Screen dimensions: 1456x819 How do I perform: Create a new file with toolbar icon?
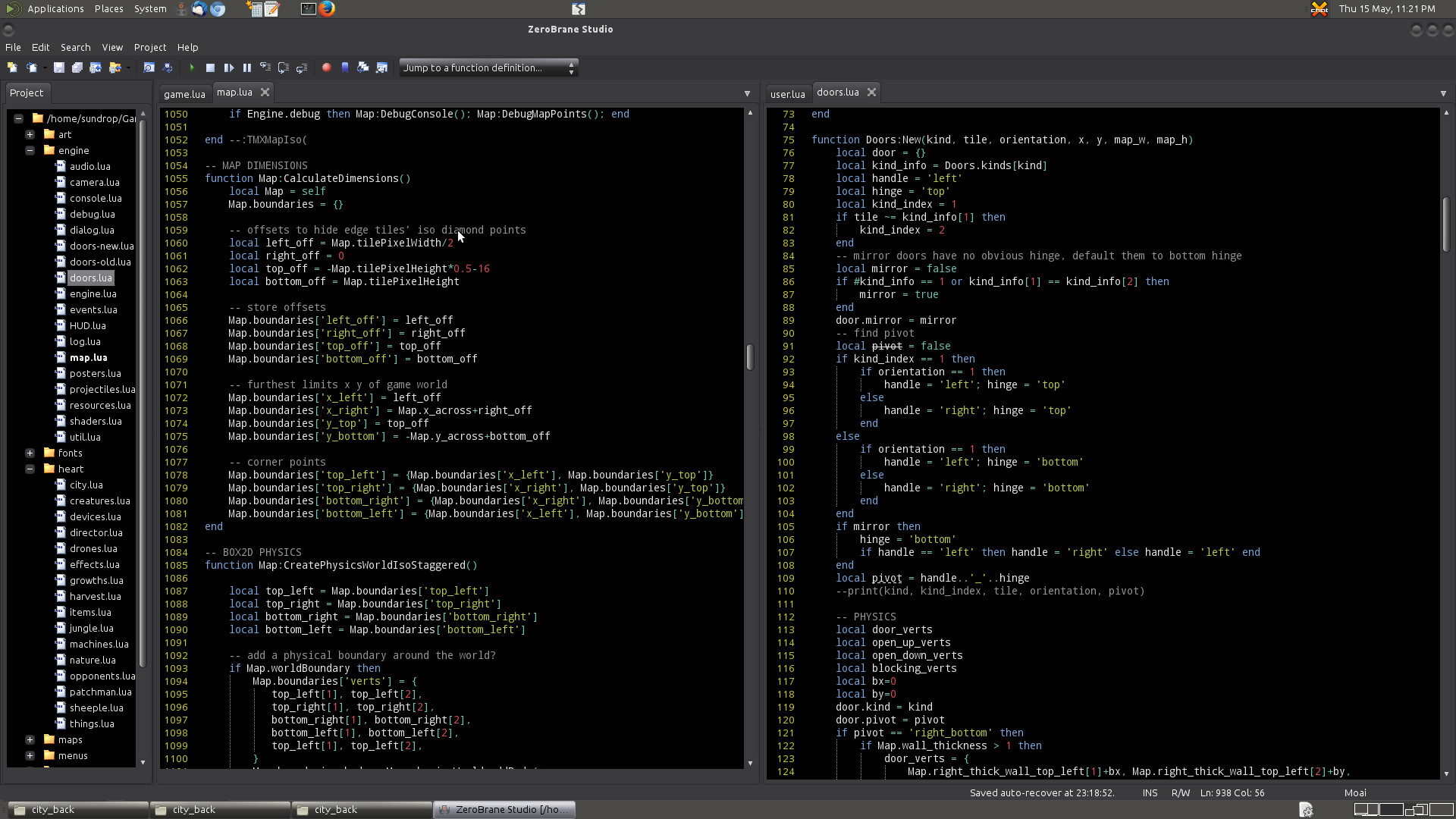[13, 68]
